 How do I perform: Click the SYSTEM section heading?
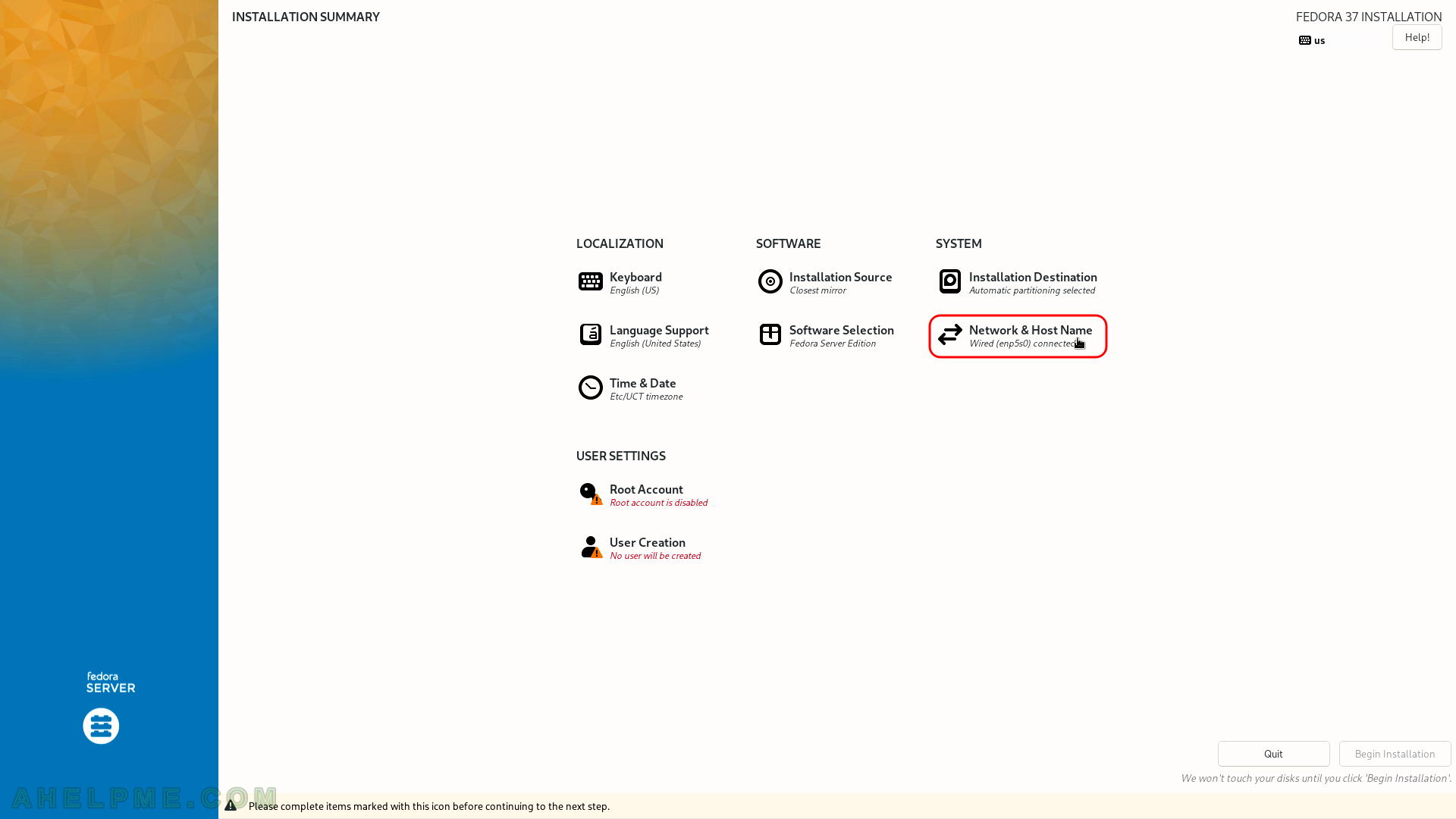click(959, 243)
